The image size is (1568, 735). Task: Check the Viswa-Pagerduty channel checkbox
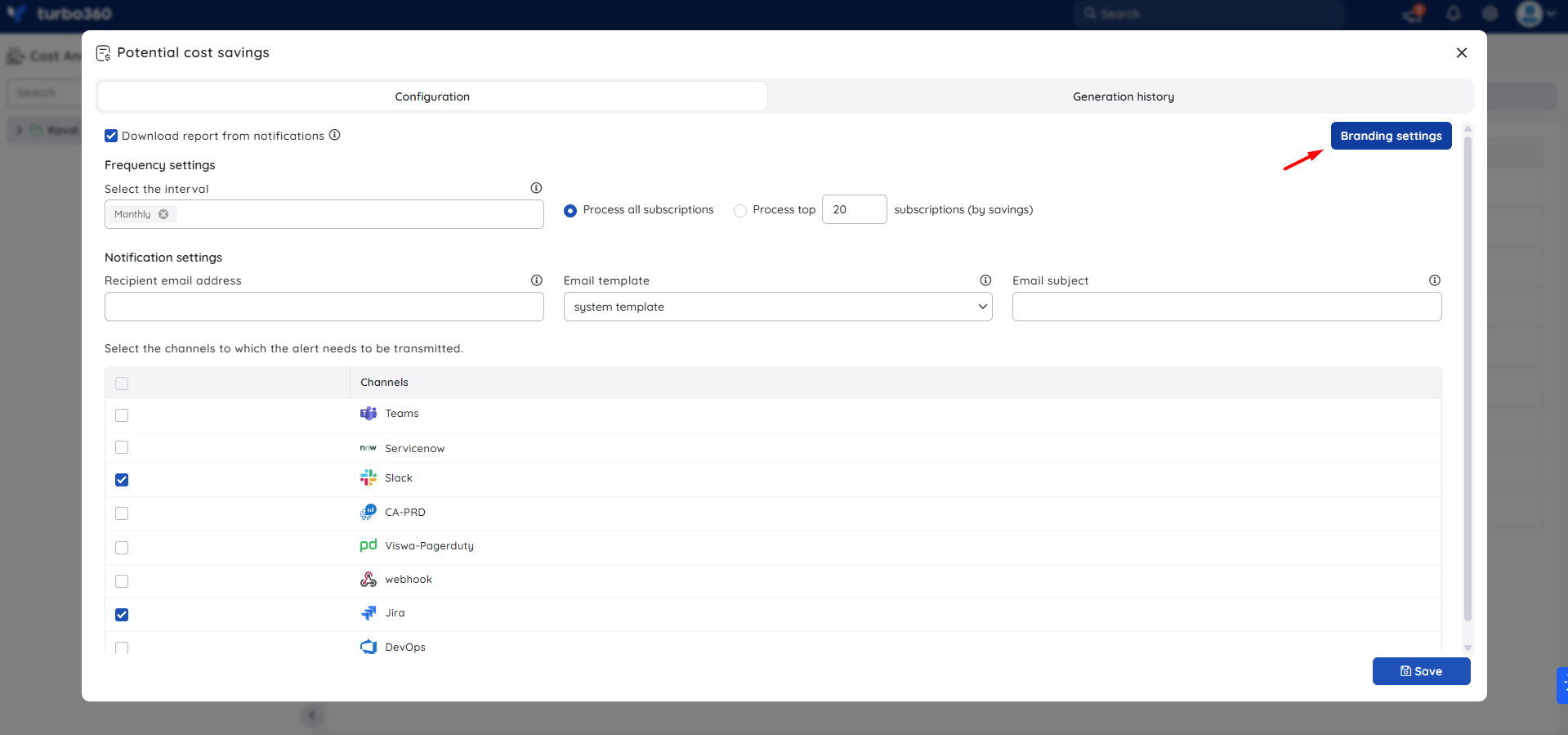[122, 548]
